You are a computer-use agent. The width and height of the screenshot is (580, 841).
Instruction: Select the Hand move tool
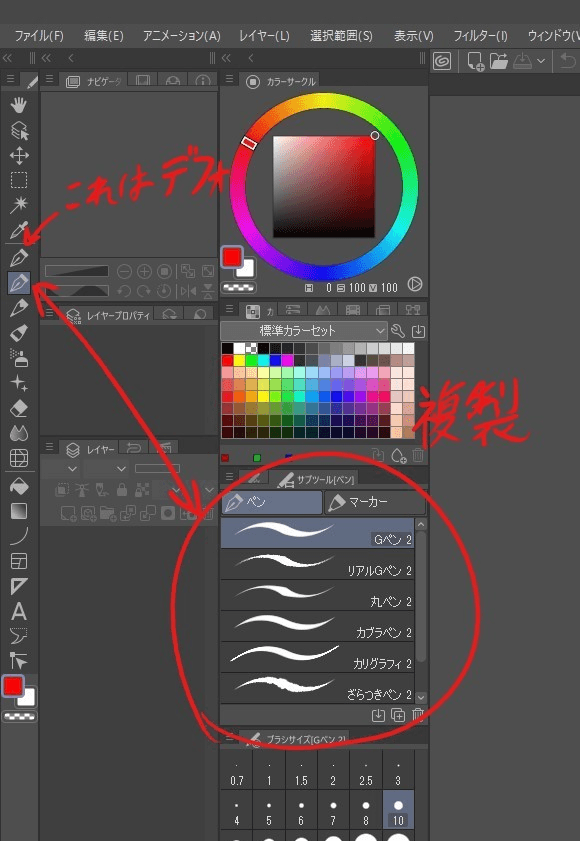click(x=19, y=105)
